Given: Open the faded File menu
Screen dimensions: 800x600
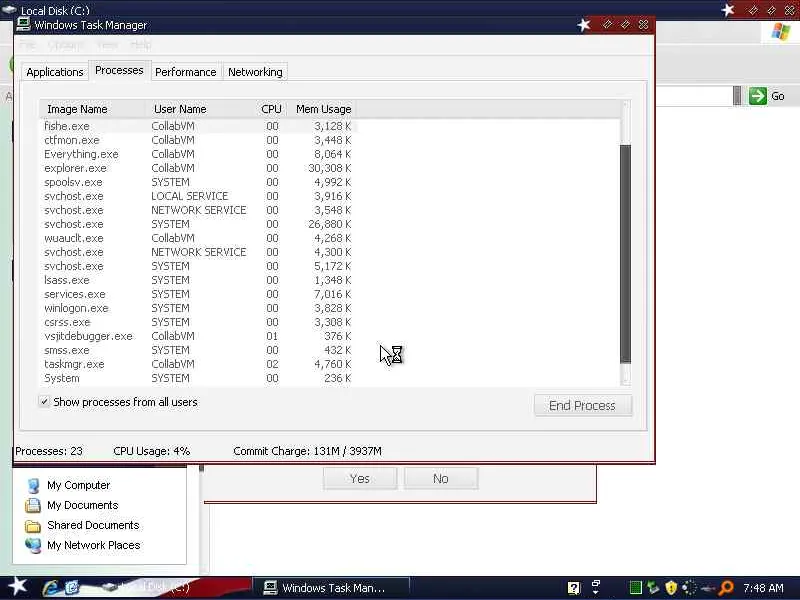Looking at the screenshot, I should (x=27, y=45).
